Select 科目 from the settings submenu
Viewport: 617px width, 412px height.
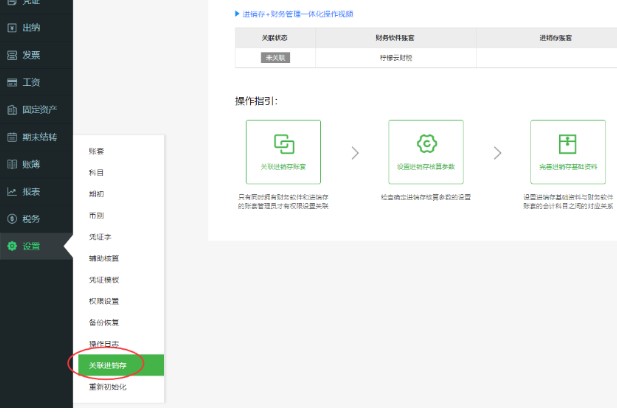95,172
